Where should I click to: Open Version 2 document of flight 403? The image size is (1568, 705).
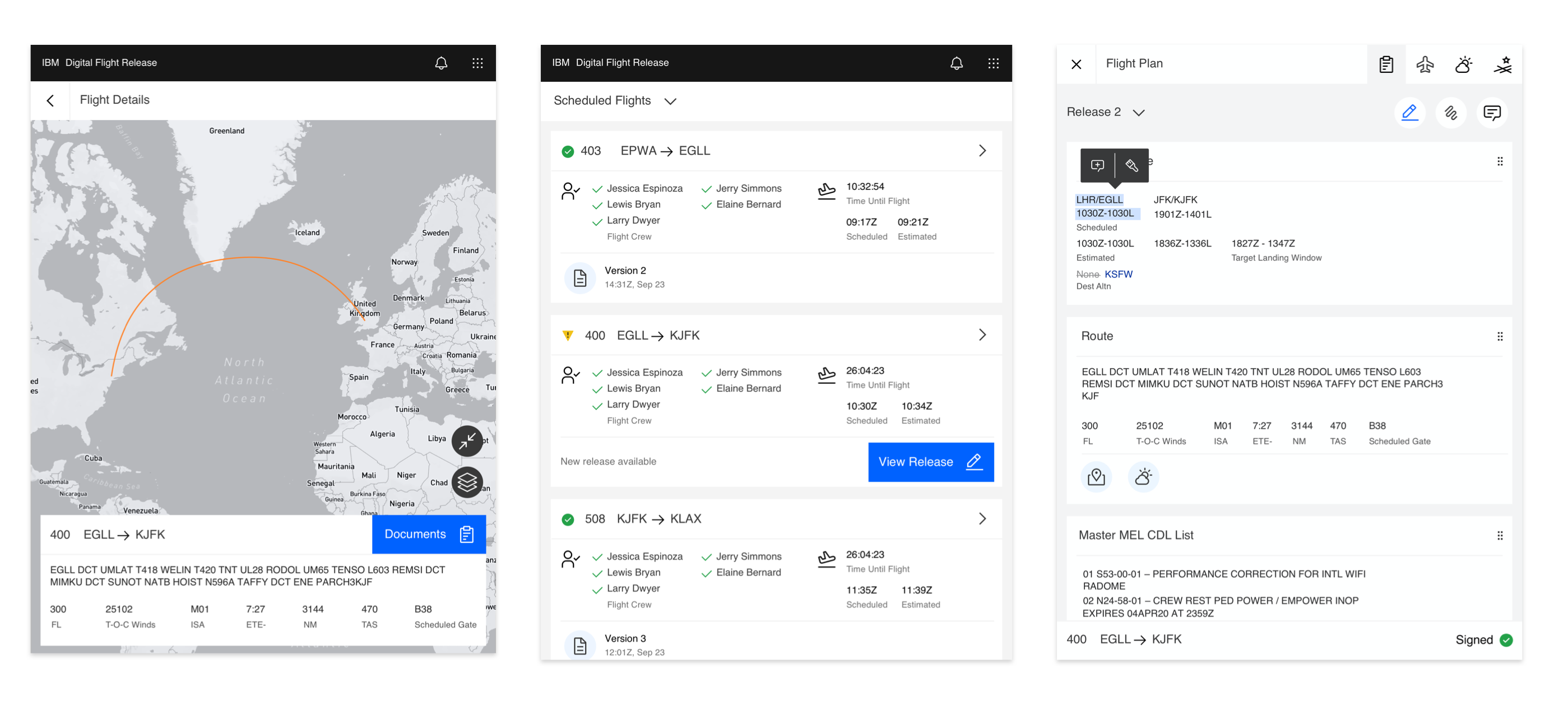coord(579,277)
